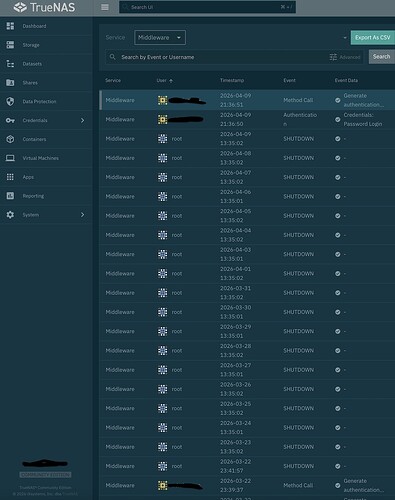Click the Method Call event at 21:36:51

[298, 100]
